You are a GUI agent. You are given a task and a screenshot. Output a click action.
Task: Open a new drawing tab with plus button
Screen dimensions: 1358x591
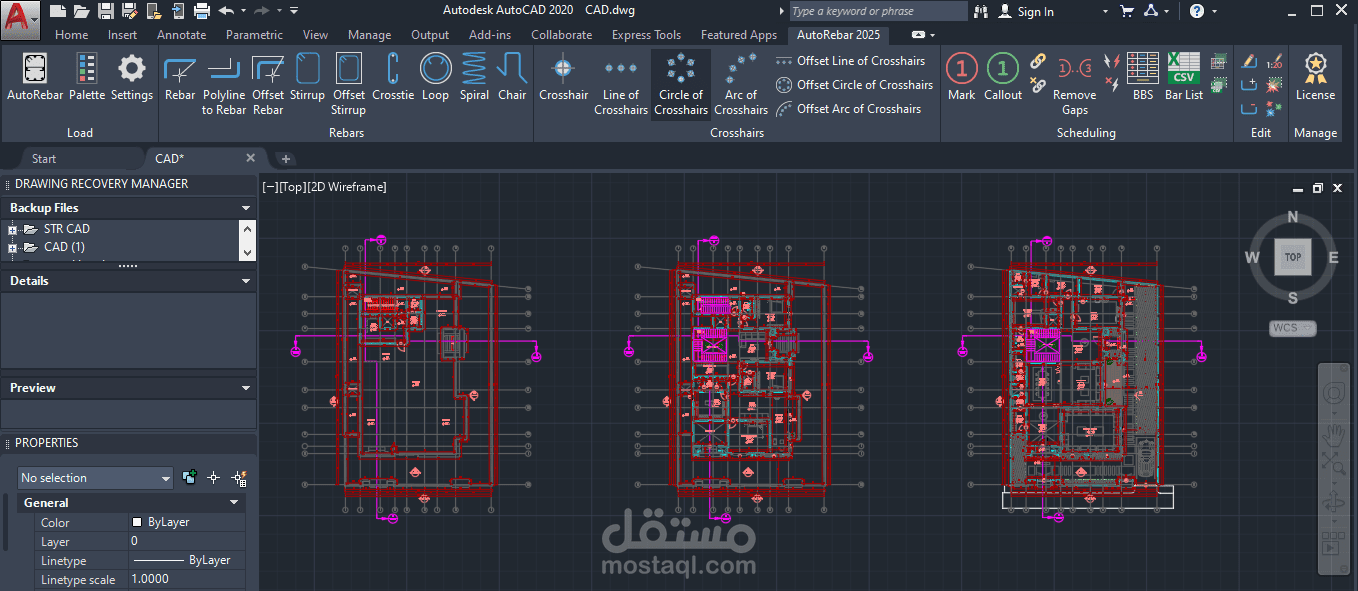point(285,159)
